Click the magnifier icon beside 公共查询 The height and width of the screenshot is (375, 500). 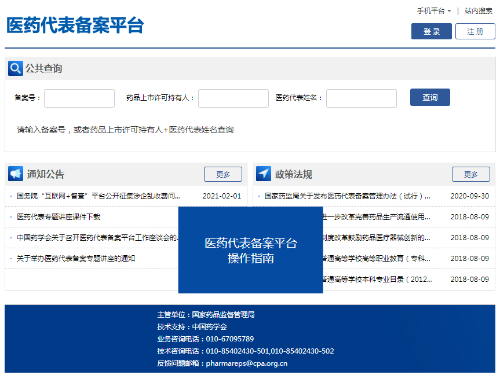[15, 68]
